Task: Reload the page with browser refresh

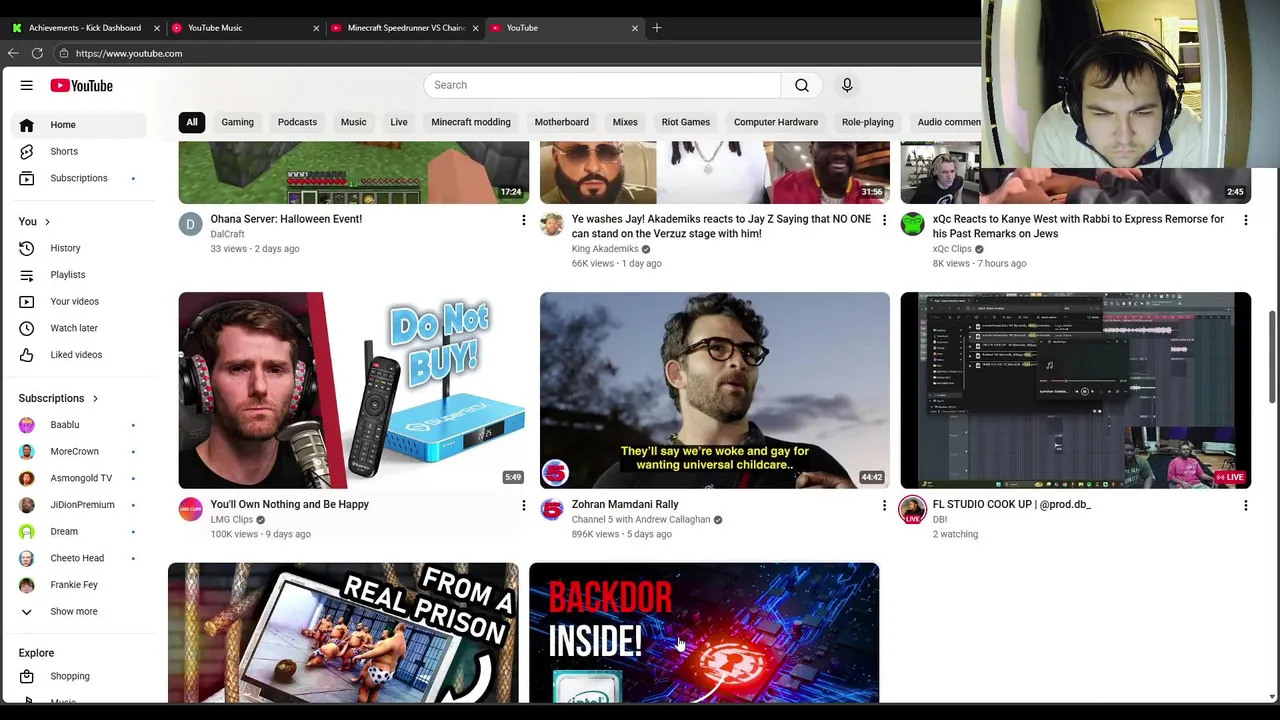Action: (37, 53)
